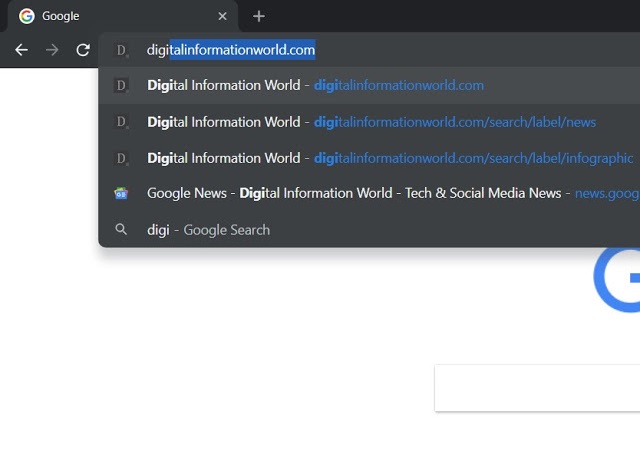Click the Google logo on the page

pos(617,278)
